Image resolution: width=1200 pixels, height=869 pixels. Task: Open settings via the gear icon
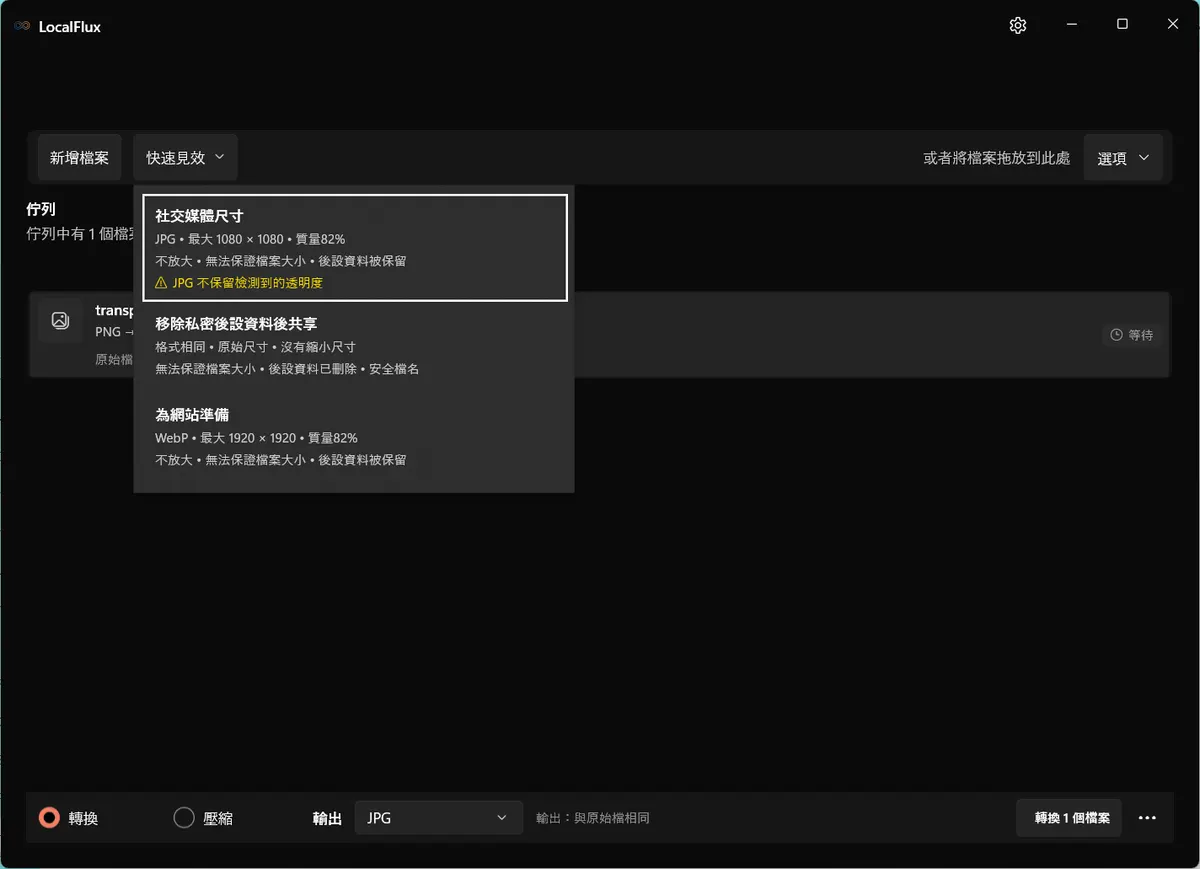(x=1018, y=26)
